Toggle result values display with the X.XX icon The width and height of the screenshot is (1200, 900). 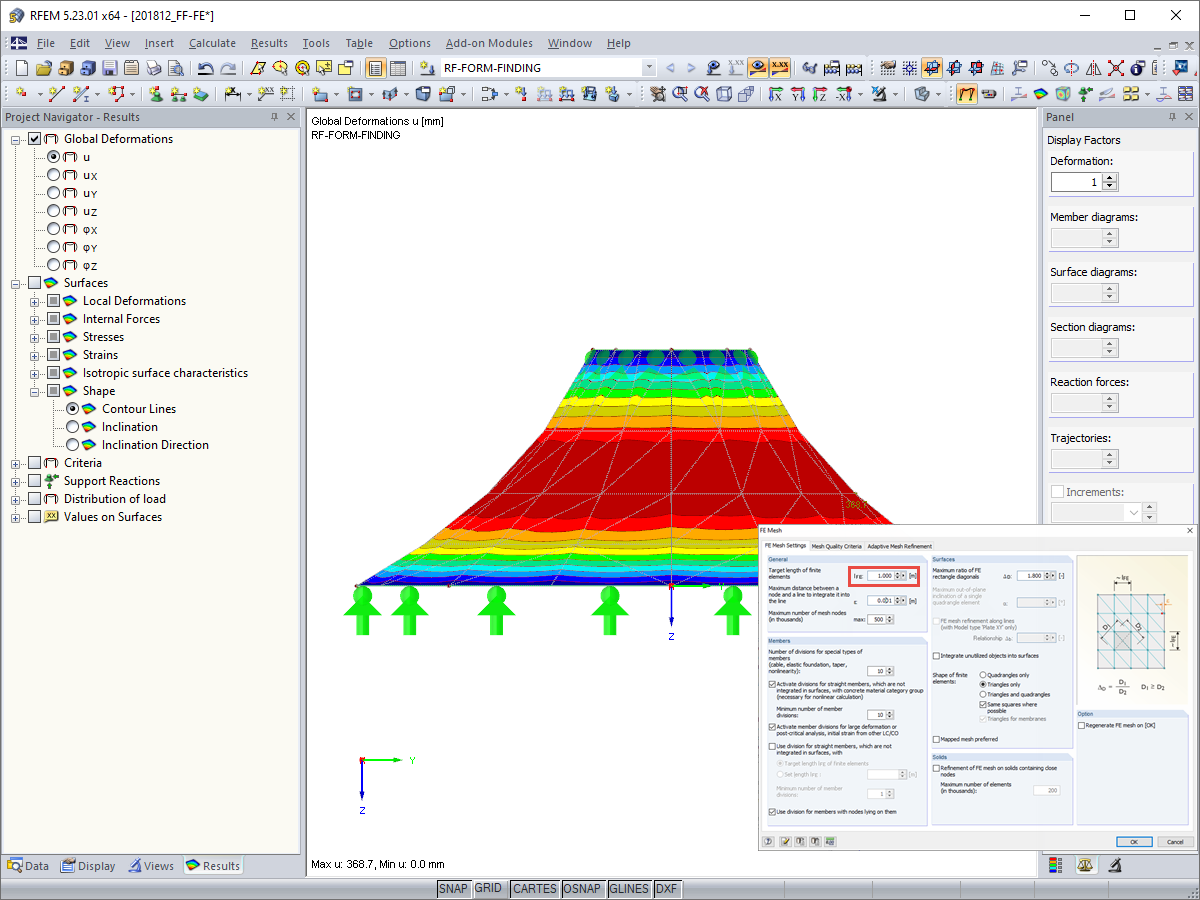coord(779,68)
